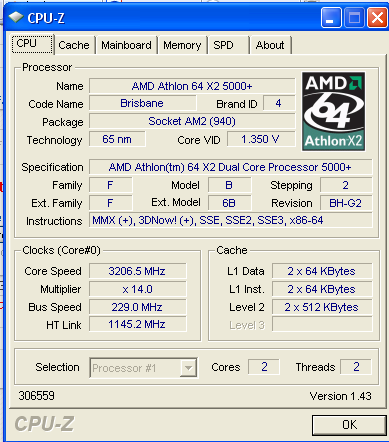The width and height of the screenshot is (389, 442).
Task: Click the HT Link value 1145.2 MHz
Action: point(137,324)
